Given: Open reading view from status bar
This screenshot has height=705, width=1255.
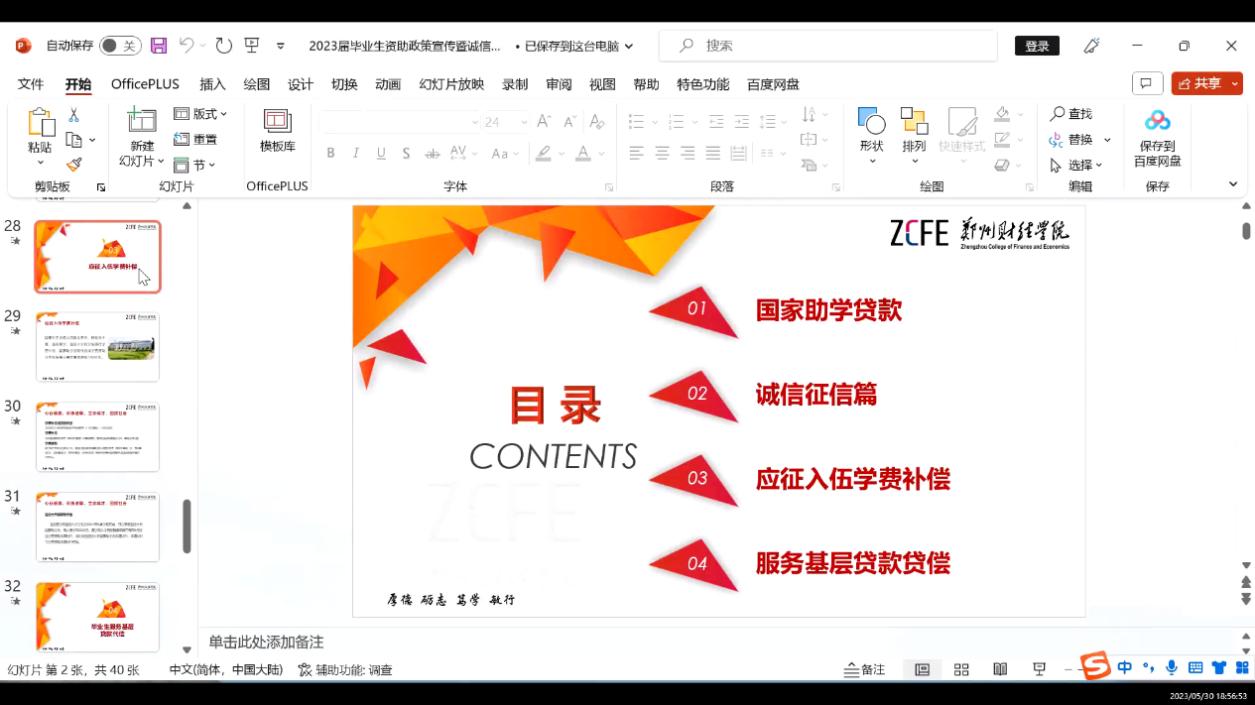Looking at the screenshot, I should pos(1000,670).
